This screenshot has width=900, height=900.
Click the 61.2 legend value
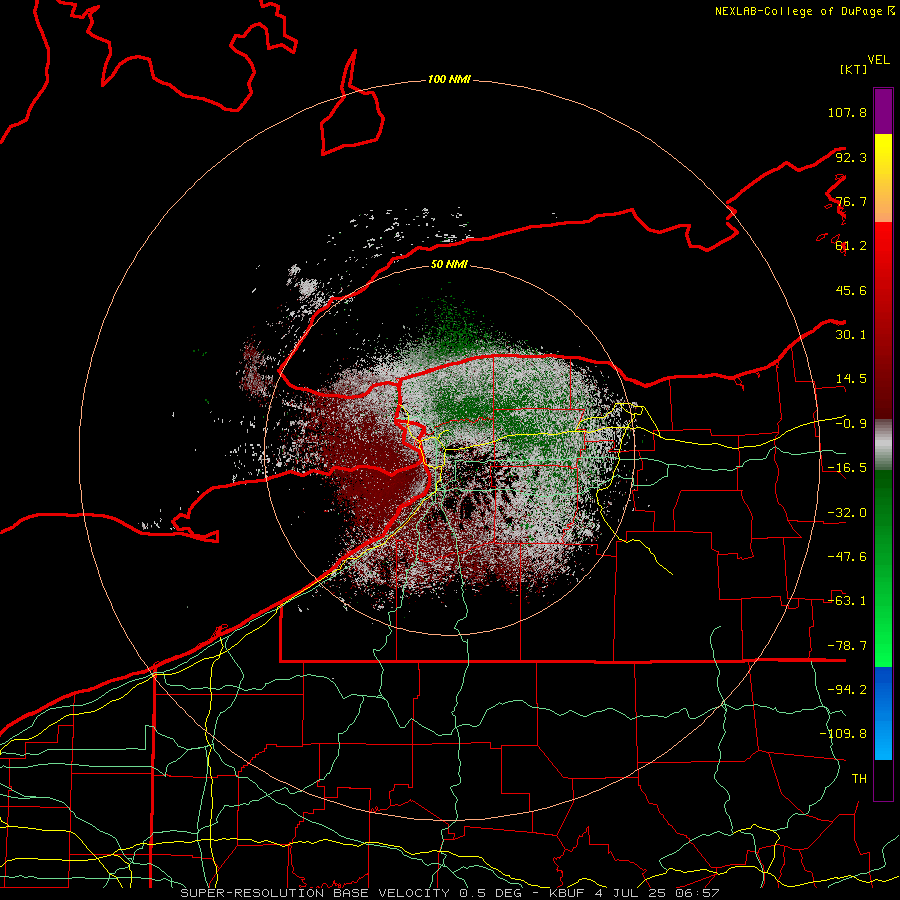[851, 246]
